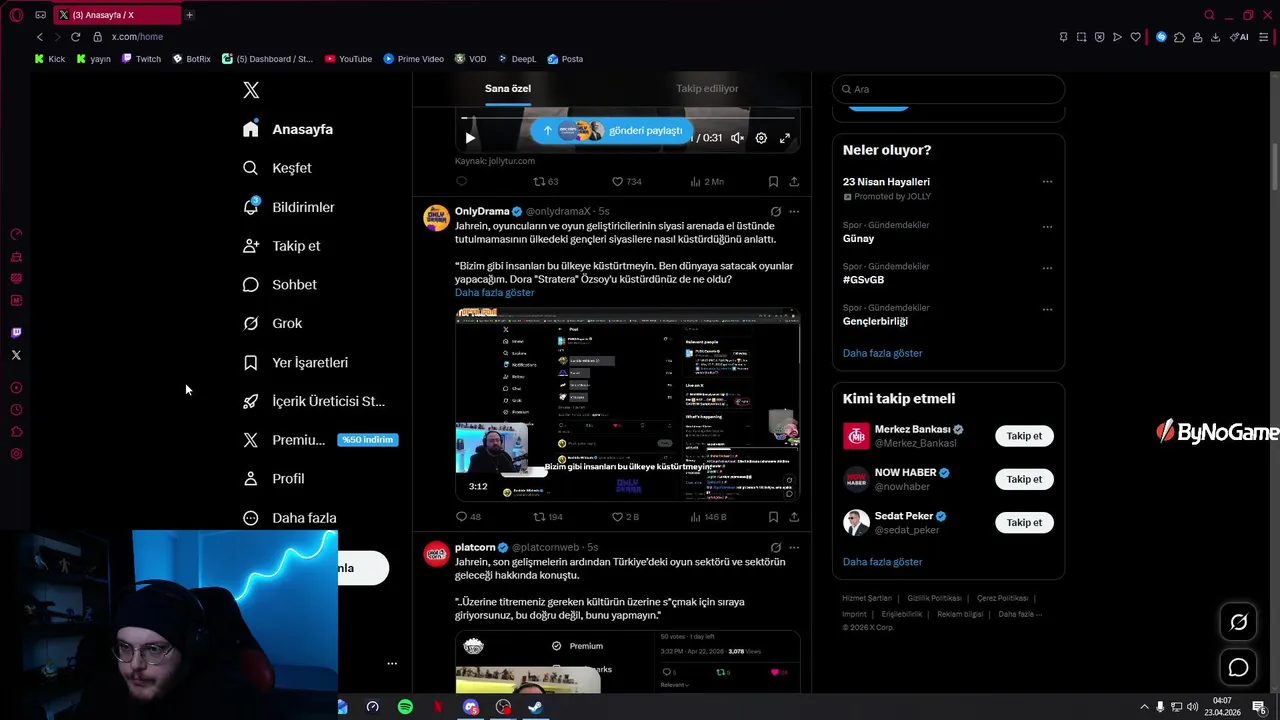Follow Merkez Bankası account
The image size is (1280, 720).
click(x=1024, y=436)
